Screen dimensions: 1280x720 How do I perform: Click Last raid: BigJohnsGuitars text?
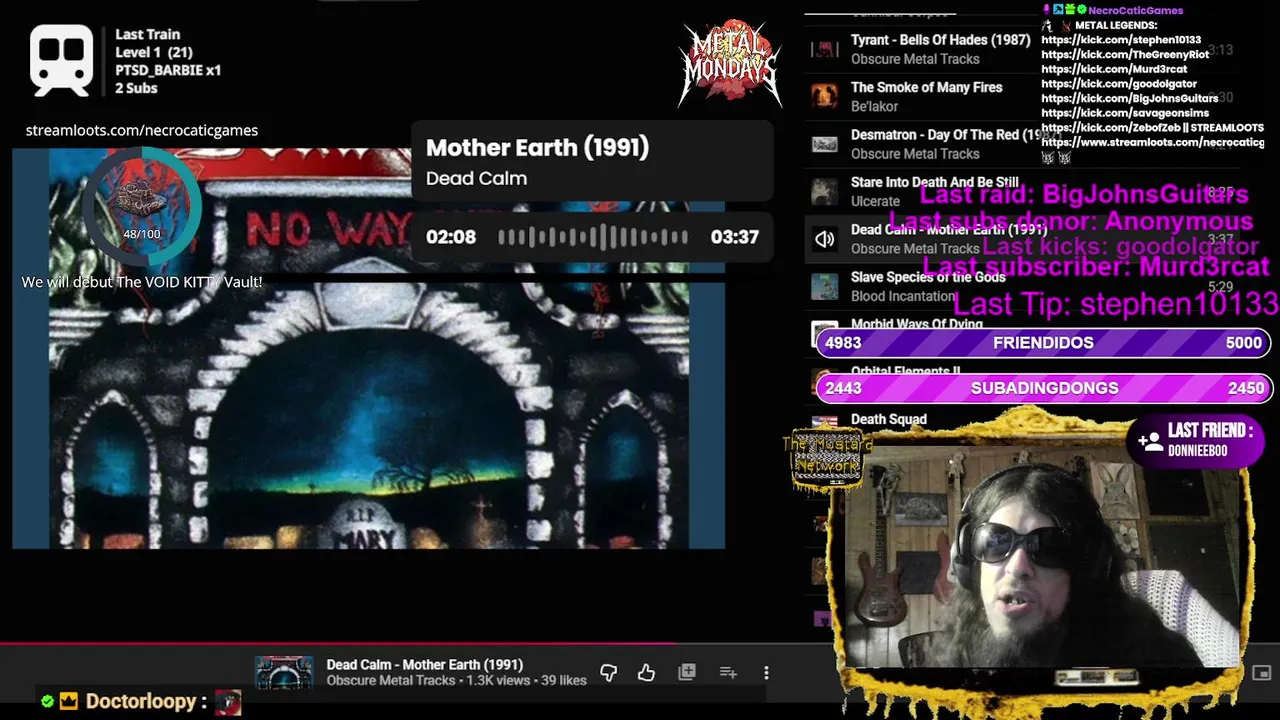click(x=1084, y=194)
